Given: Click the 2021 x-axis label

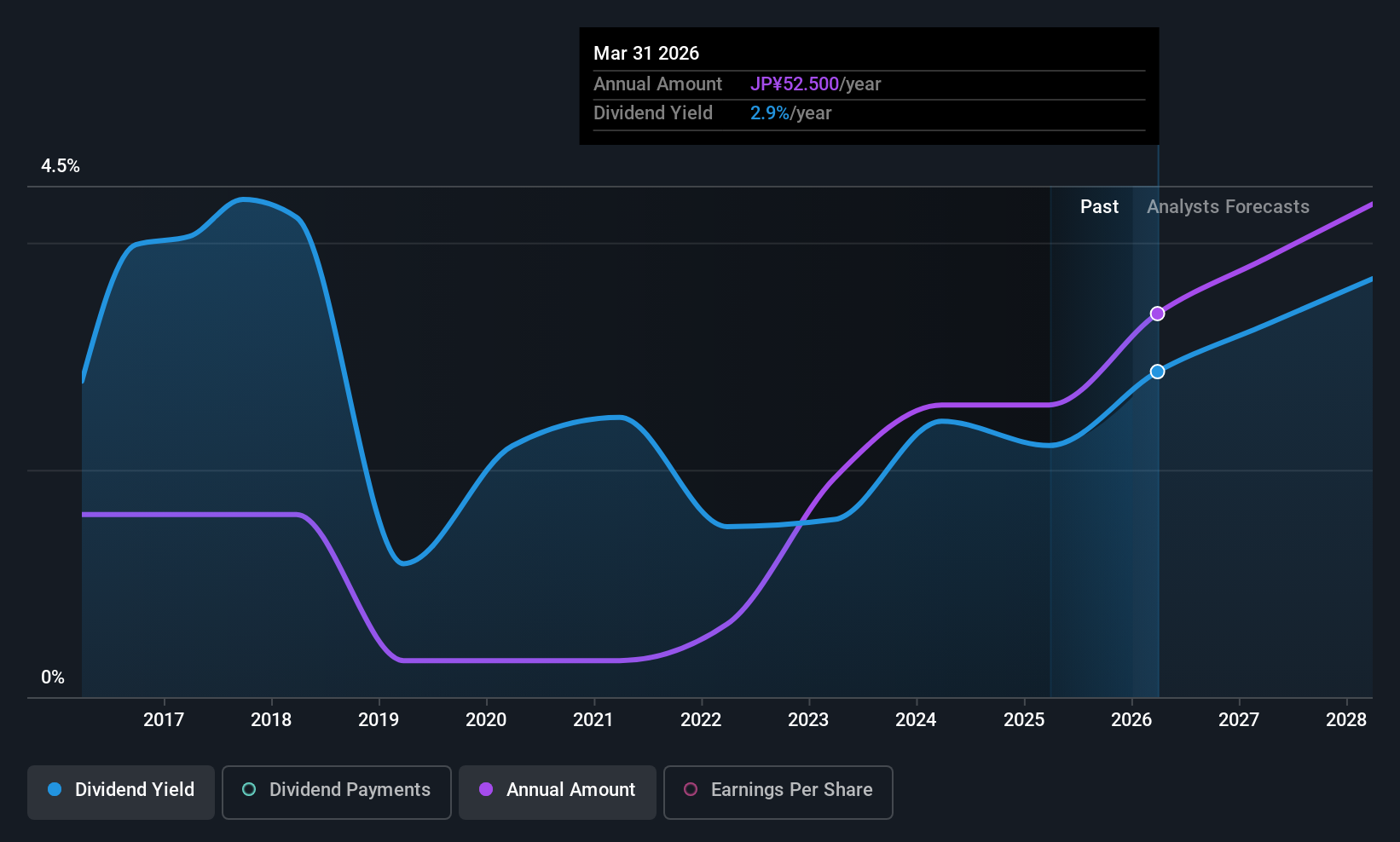Looking at the screenshot, I should coord(593,720).
